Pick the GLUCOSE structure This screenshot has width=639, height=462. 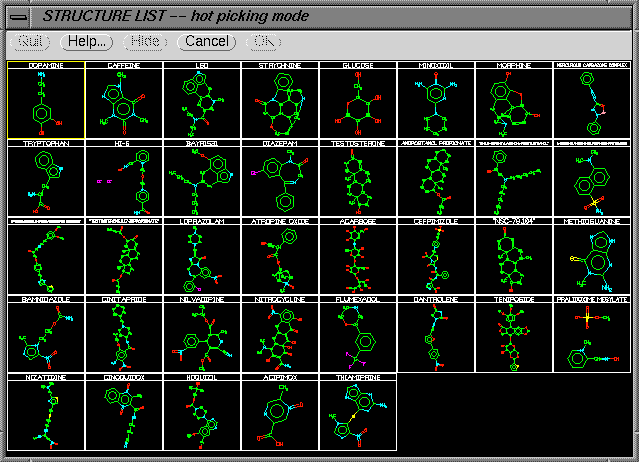tap(357, 104)
